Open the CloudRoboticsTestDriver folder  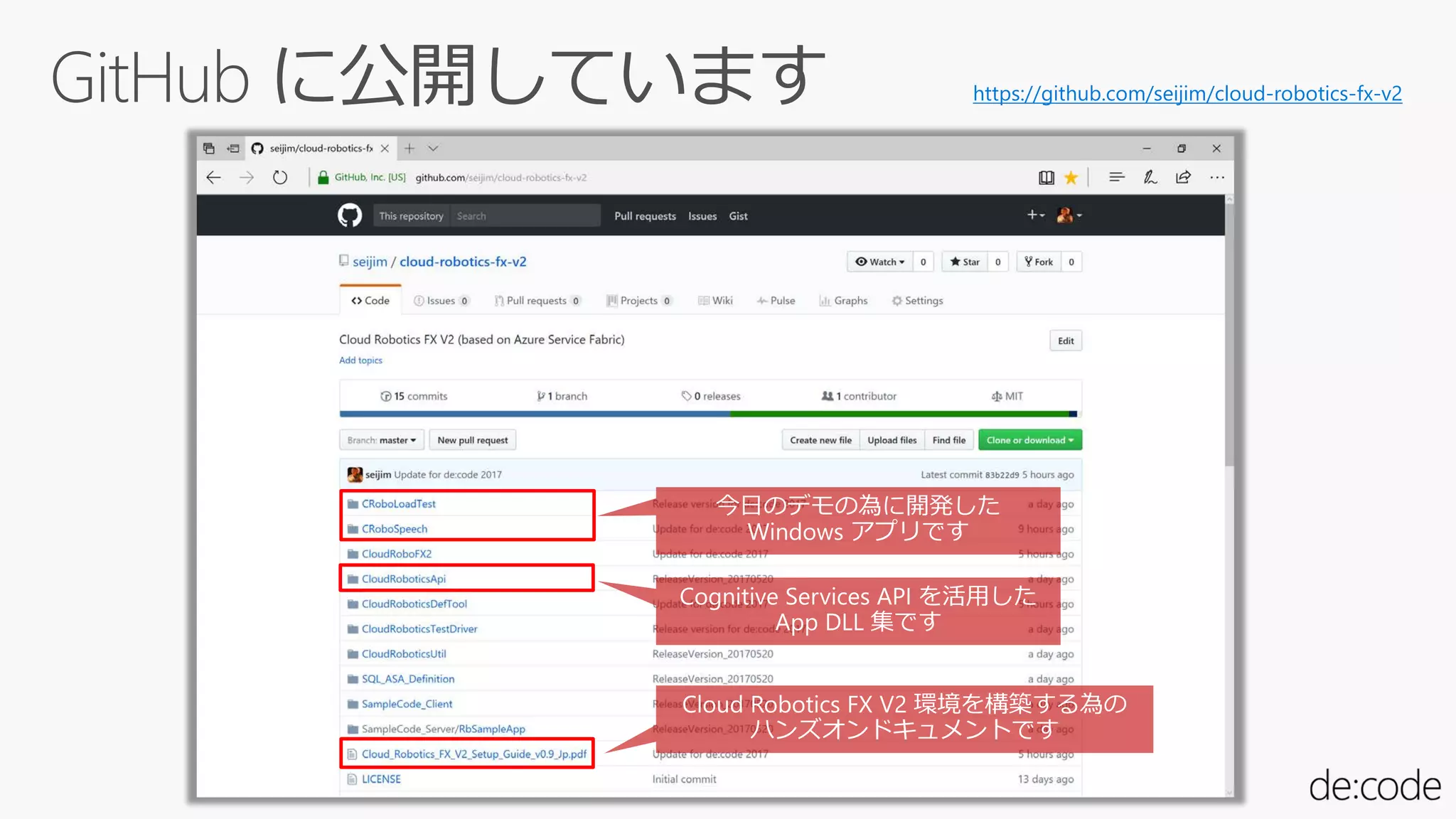(x=419, y=629)
